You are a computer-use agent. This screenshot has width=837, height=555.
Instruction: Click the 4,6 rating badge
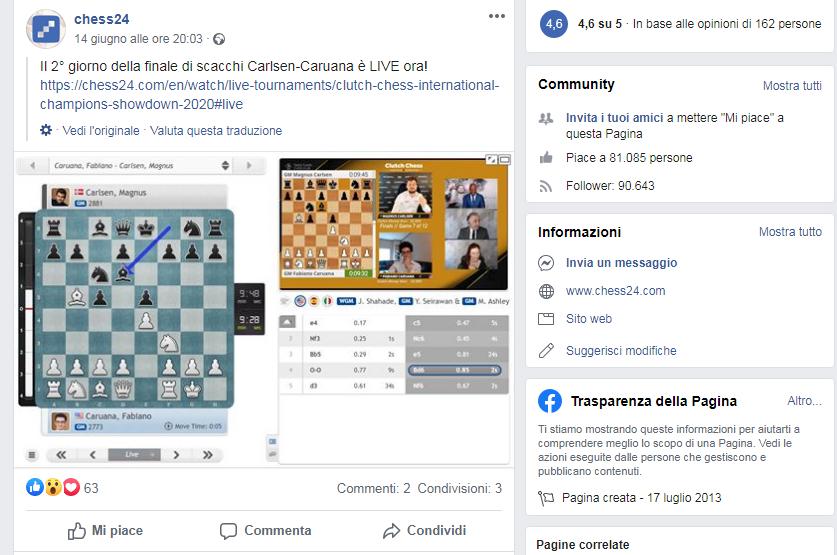point(554,24)
